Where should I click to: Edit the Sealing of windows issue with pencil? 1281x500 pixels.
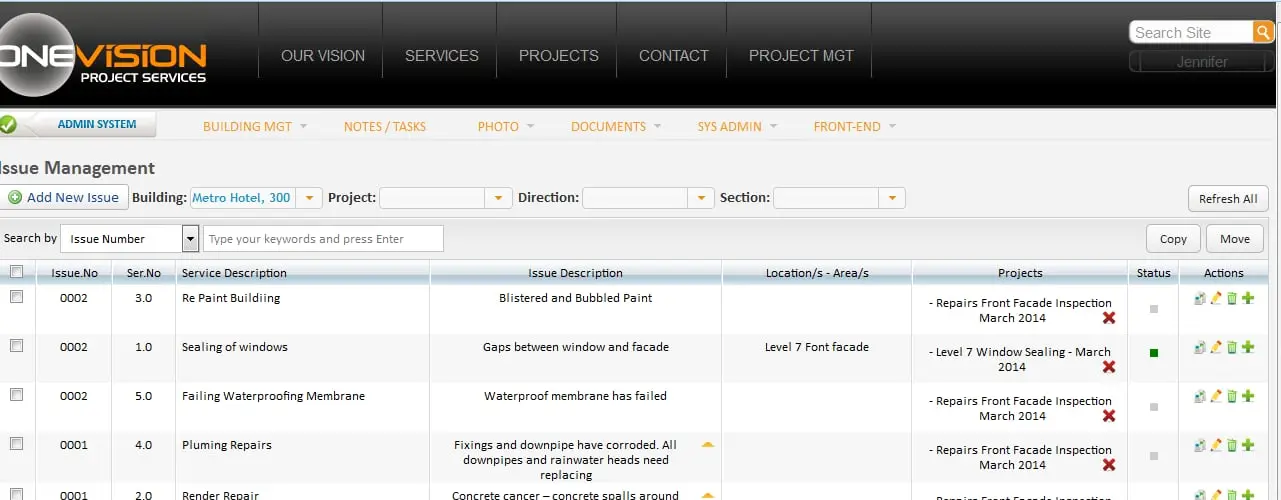(1216, 347)
